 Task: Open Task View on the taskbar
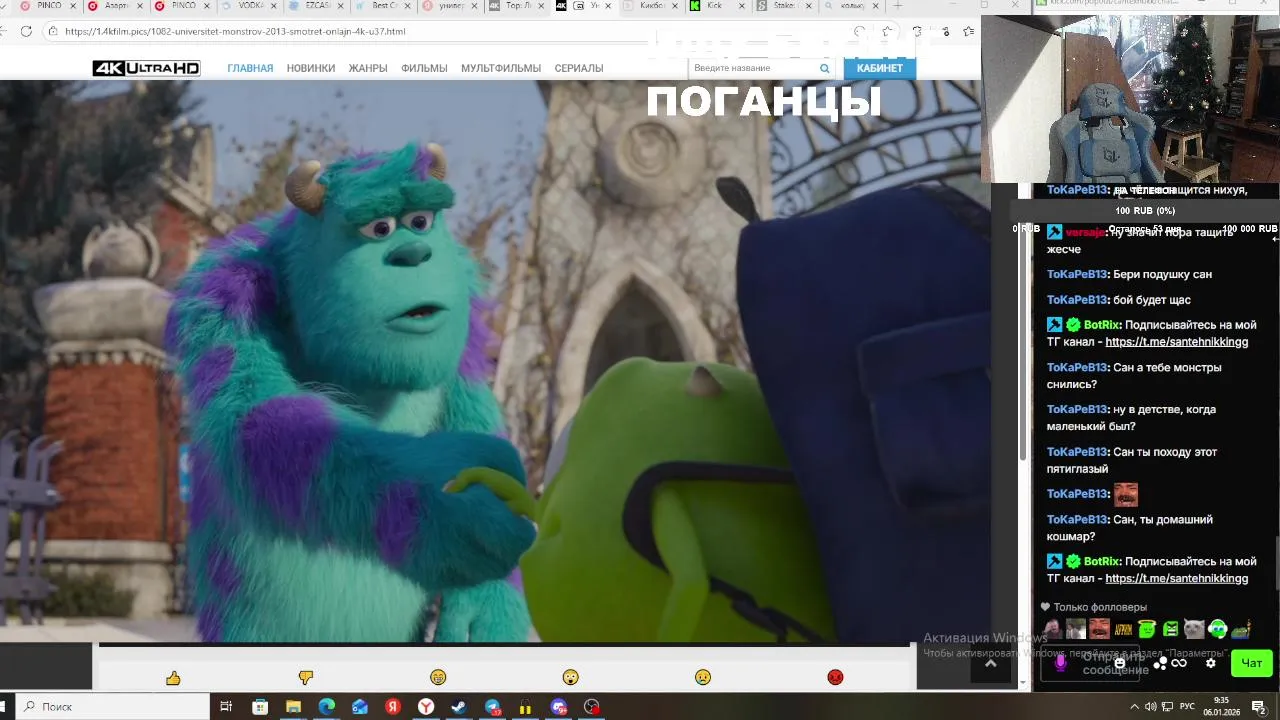point(226,707)
